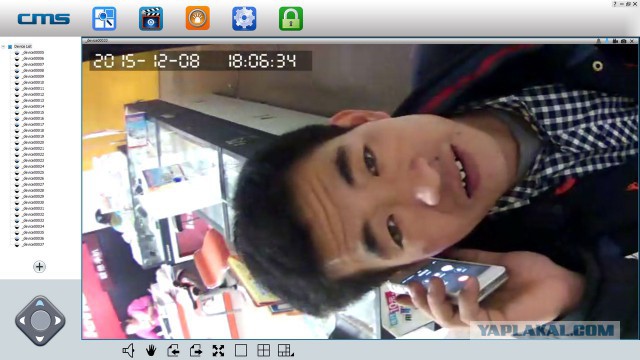Select _device00019 in the device list
The width and height of the screenshot is (640, 360).
tap(33, 136)
